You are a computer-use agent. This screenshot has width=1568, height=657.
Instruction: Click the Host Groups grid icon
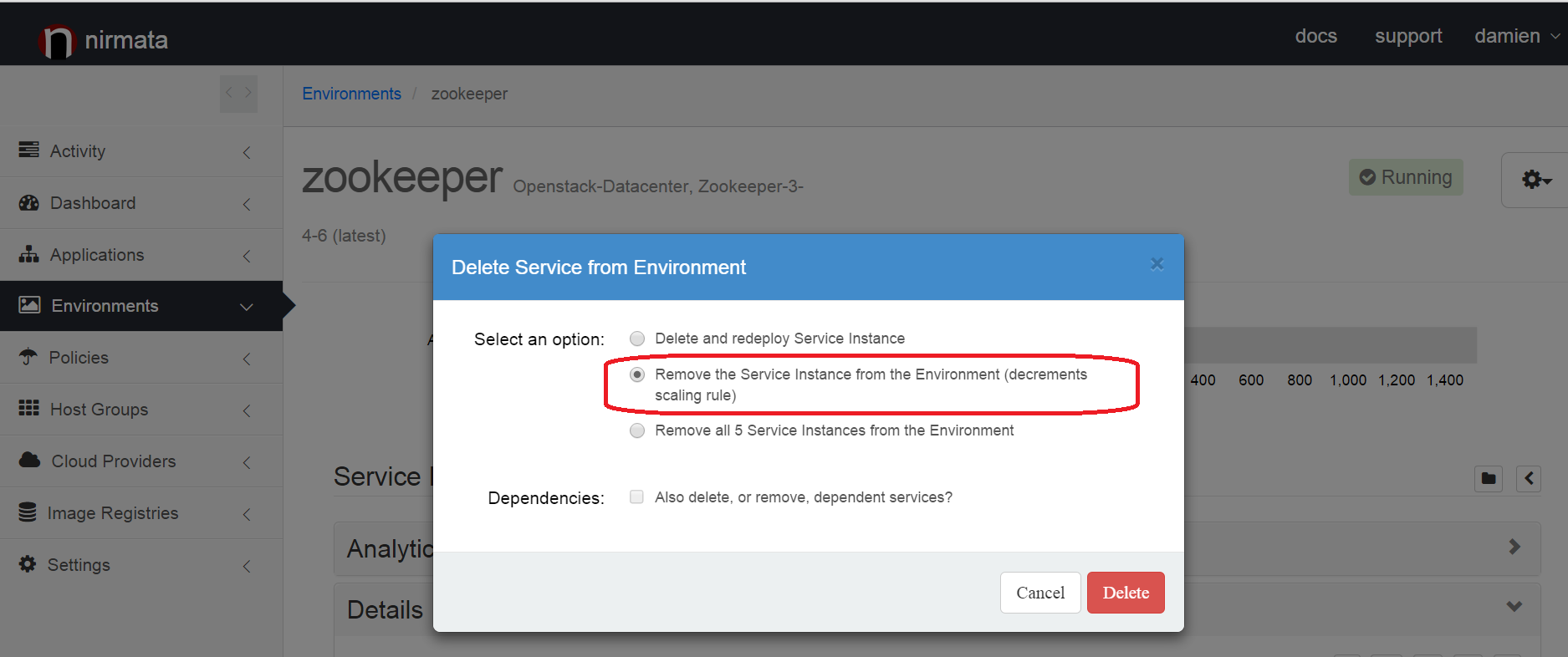tap(28, 408)
